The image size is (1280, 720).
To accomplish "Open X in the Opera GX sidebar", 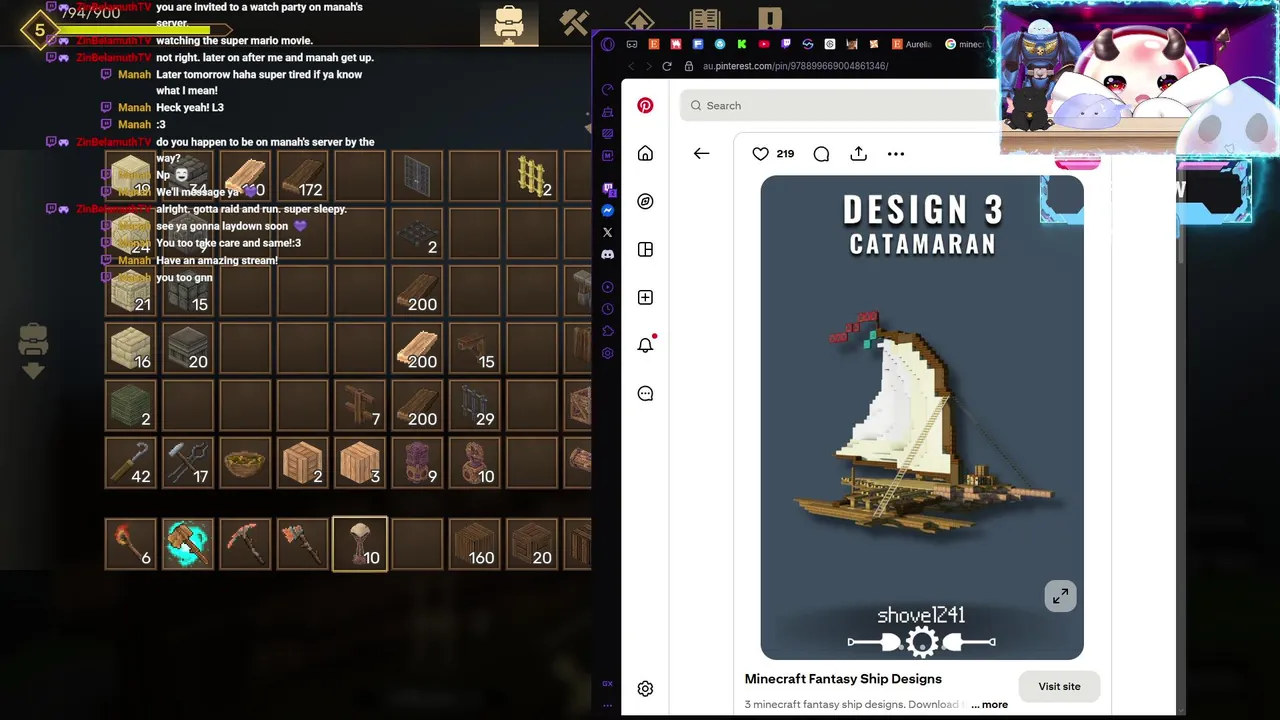I will click(607, 232).
